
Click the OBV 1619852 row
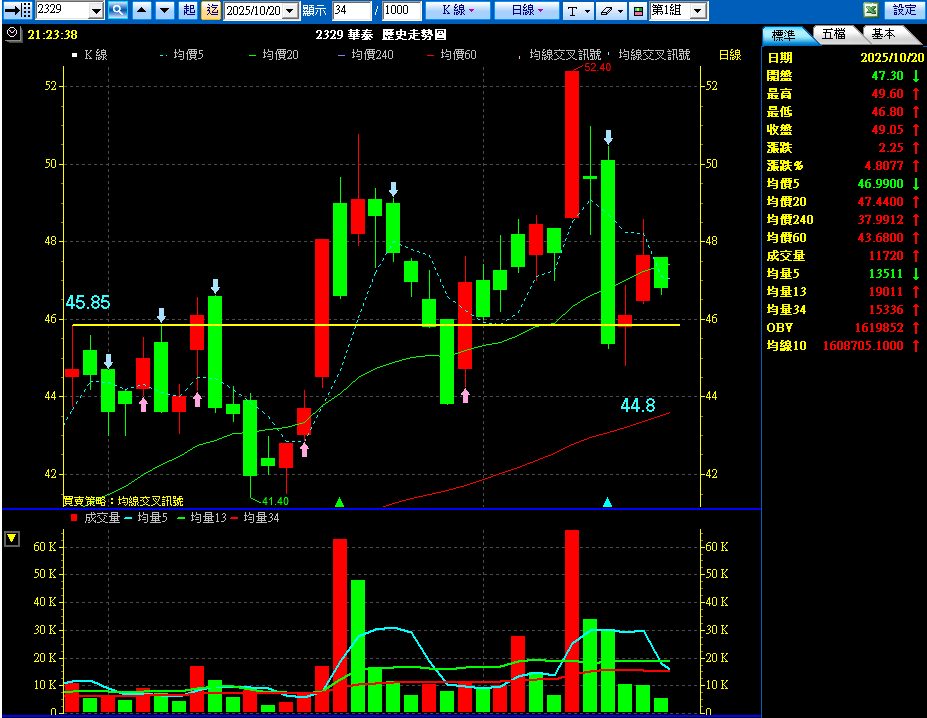(844, 328)
